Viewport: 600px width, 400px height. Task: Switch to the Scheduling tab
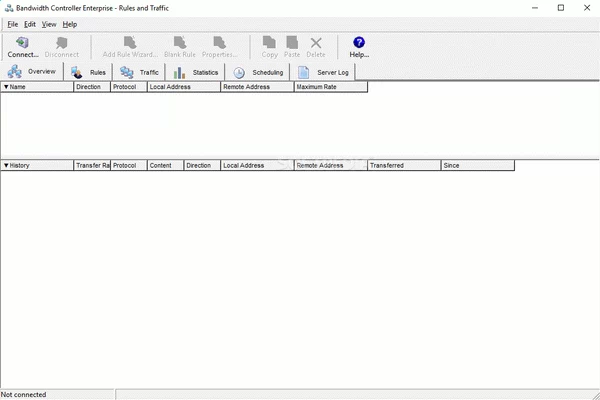tap(258, 72)
